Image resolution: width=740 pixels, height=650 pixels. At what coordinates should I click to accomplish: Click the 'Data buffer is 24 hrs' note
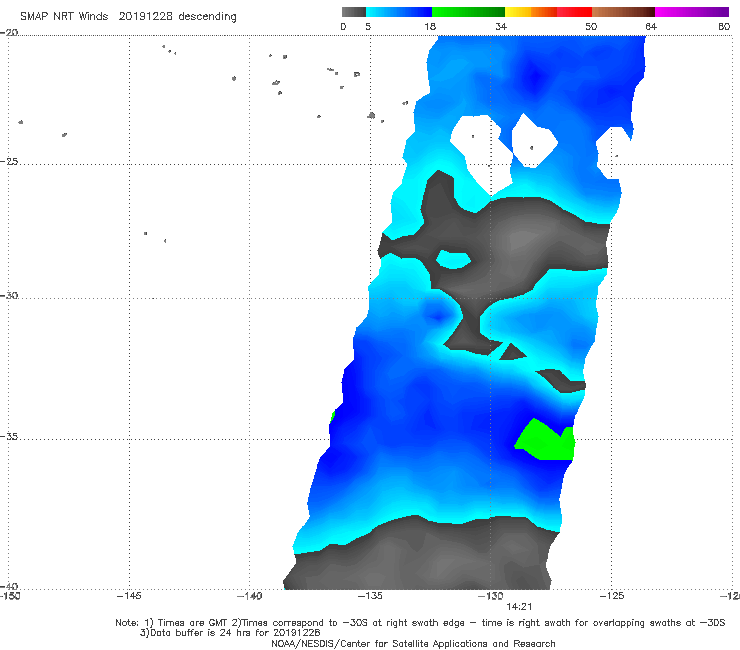[x=230, y=633]
